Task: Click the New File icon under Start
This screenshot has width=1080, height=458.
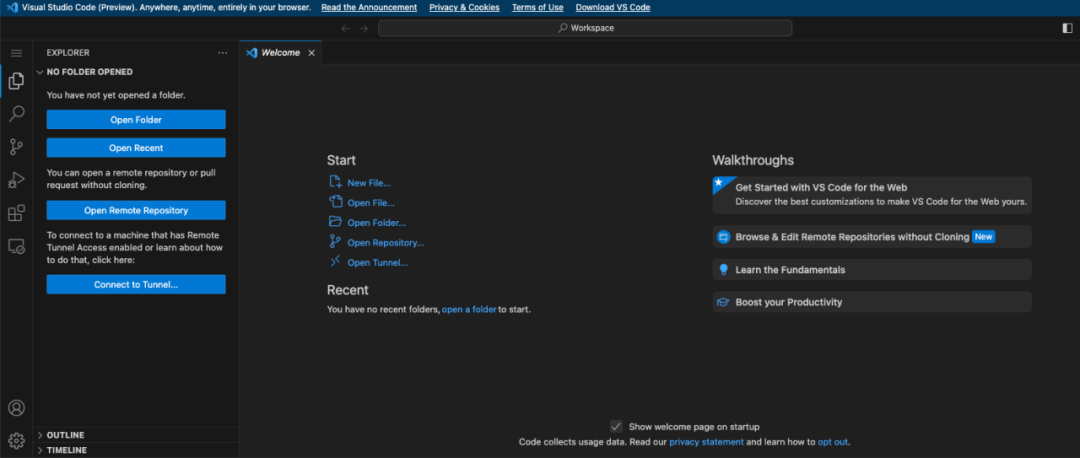Action: pos(335,183)
